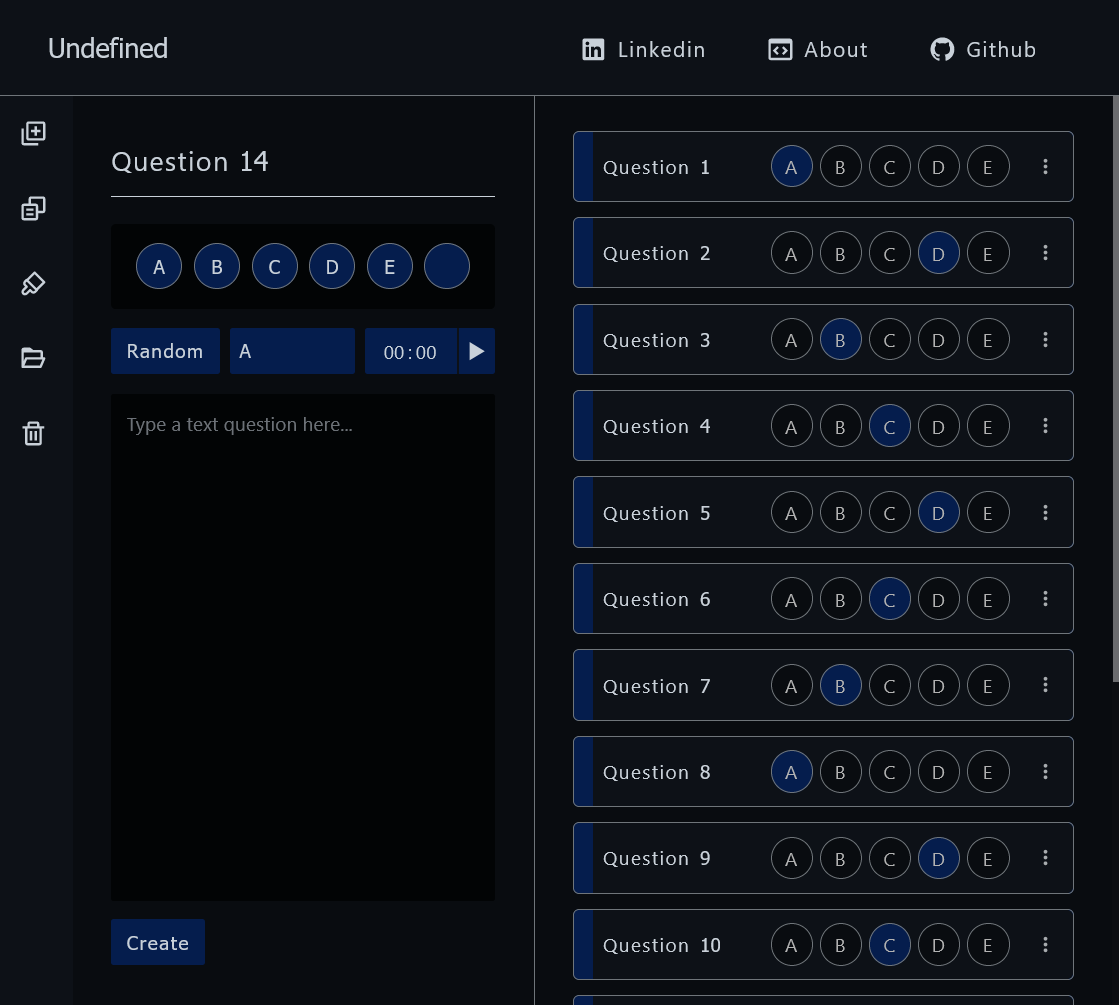Select answer A for Question 6
The width and height of the screenshot is (1119, 1005).
[x=791, y=599]
